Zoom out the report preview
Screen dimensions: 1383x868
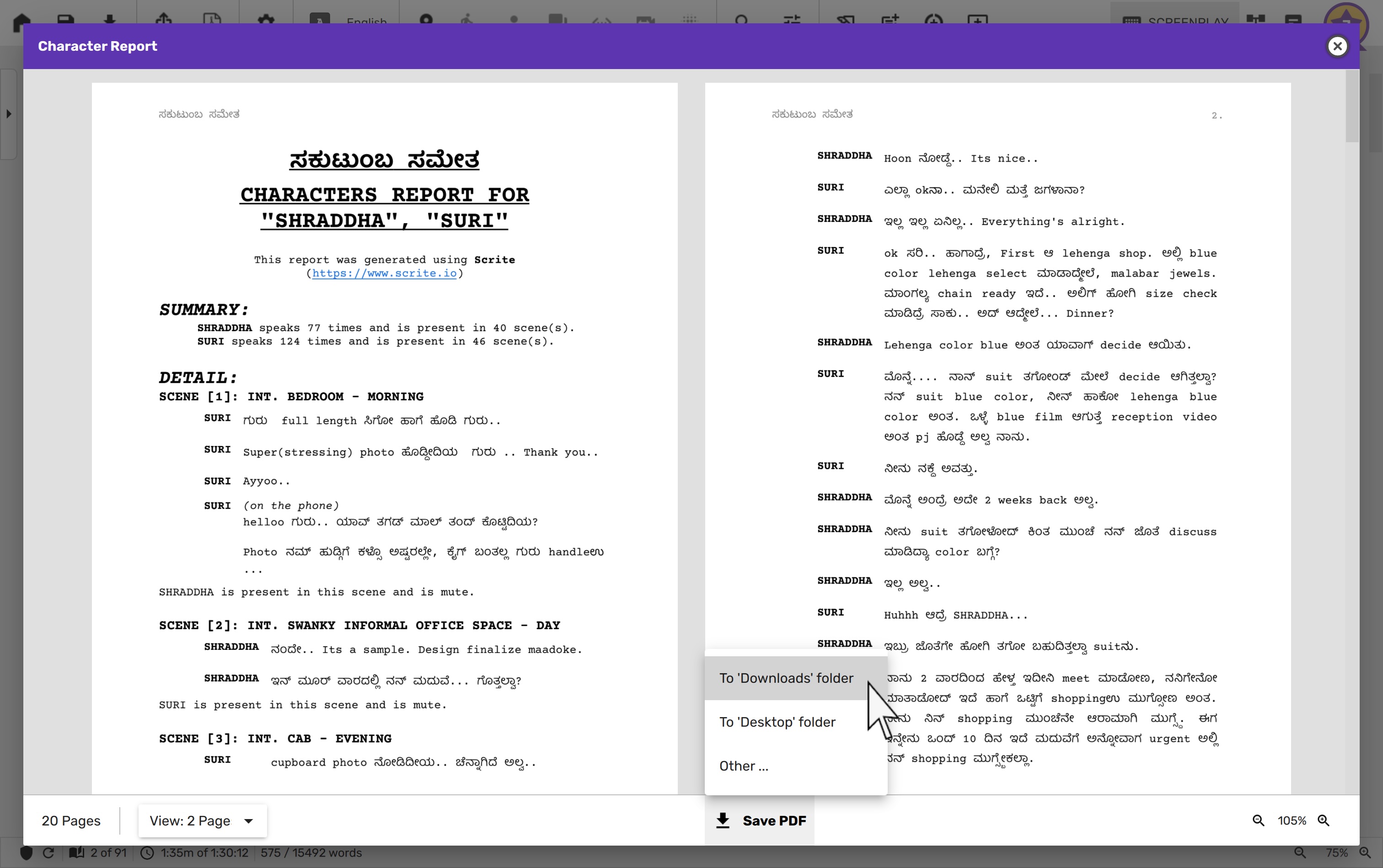pos(1258,820)
